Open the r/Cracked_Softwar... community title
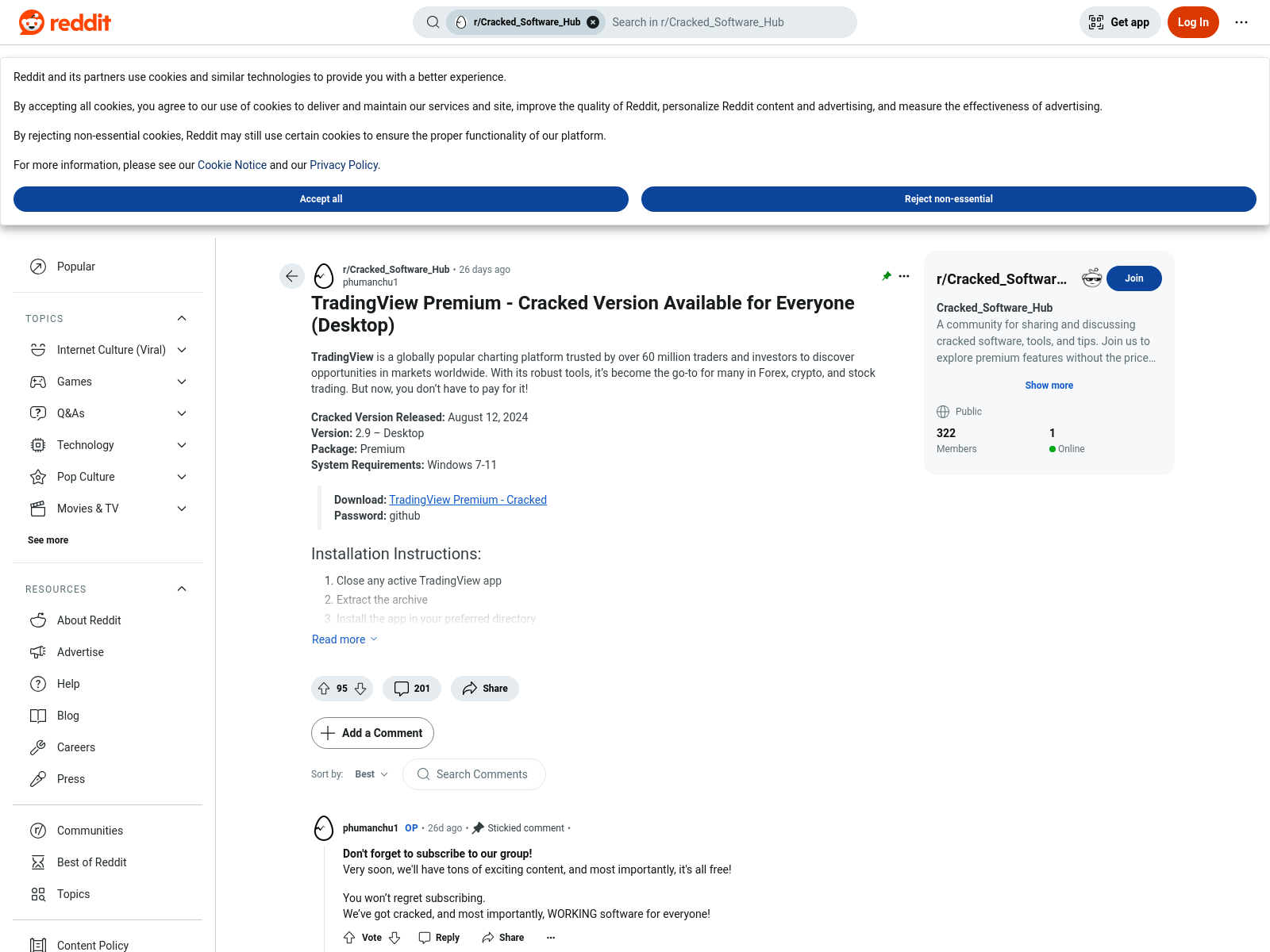Screen dimensions: 1270x952 [x=1002, y=279]
